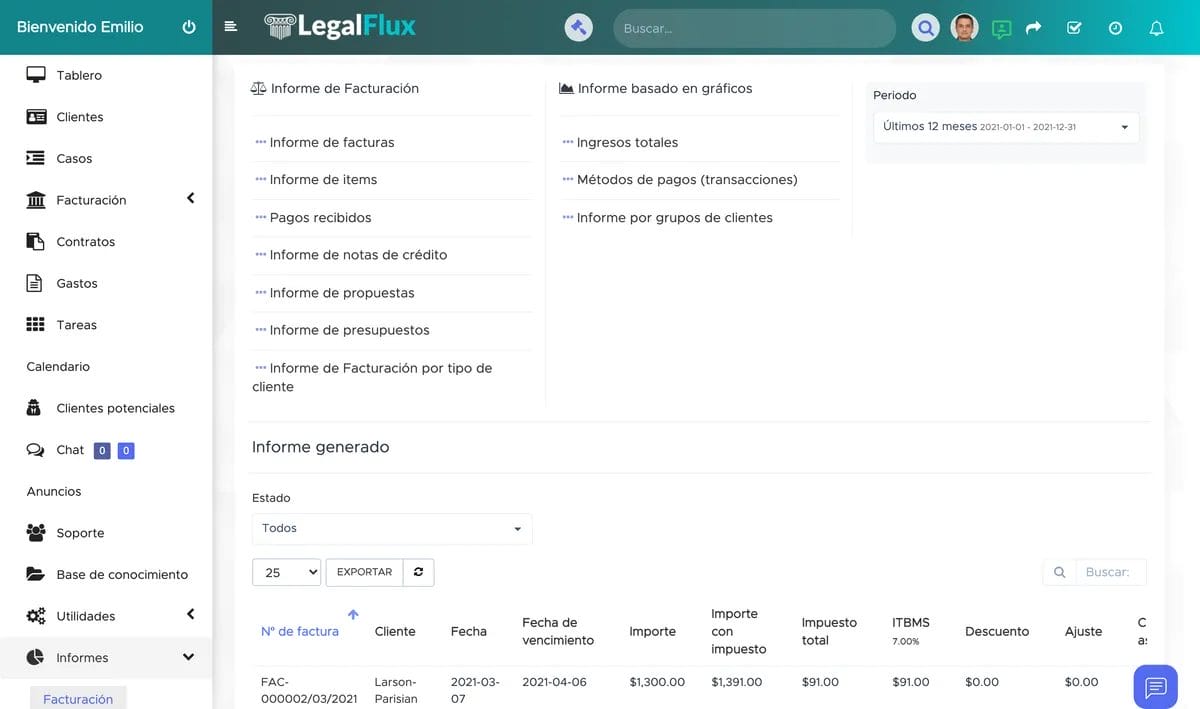Click the blue search magnifier icon
This screenshot has height=709, width=1200.
pos(925,28)
